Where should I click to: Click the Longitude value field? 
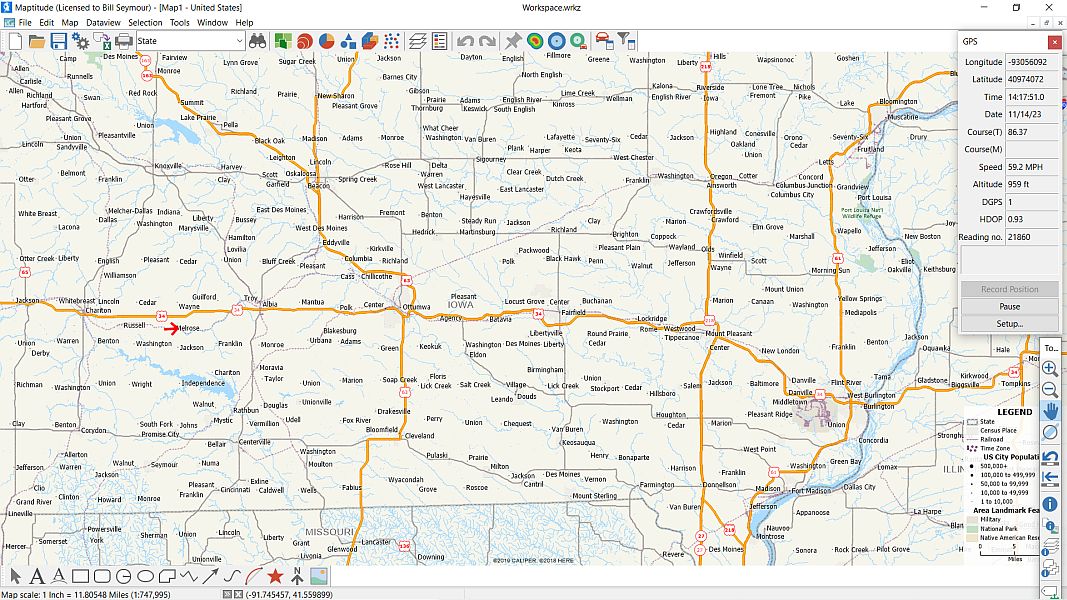point(1026,62)
